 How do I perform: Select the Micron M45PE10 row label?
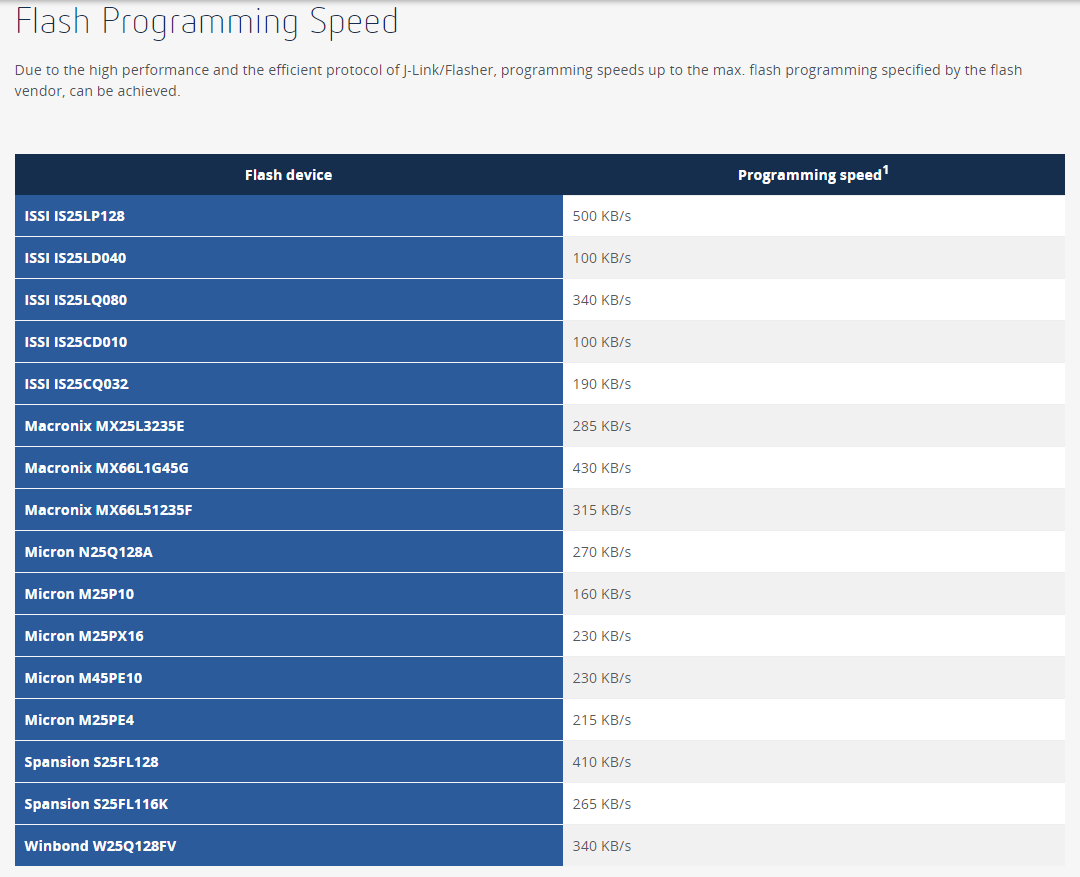coord(83,678)
